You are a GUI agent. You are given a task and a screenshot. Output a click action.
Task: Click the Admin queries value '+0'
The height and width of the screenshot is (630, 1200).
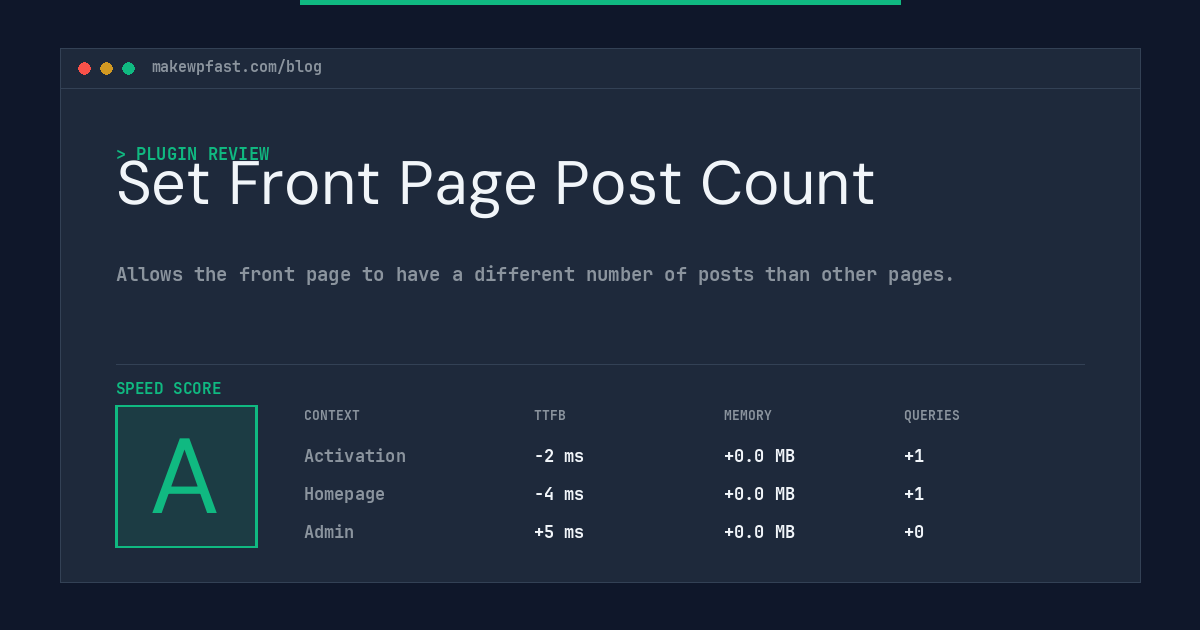tap(914, 532)
